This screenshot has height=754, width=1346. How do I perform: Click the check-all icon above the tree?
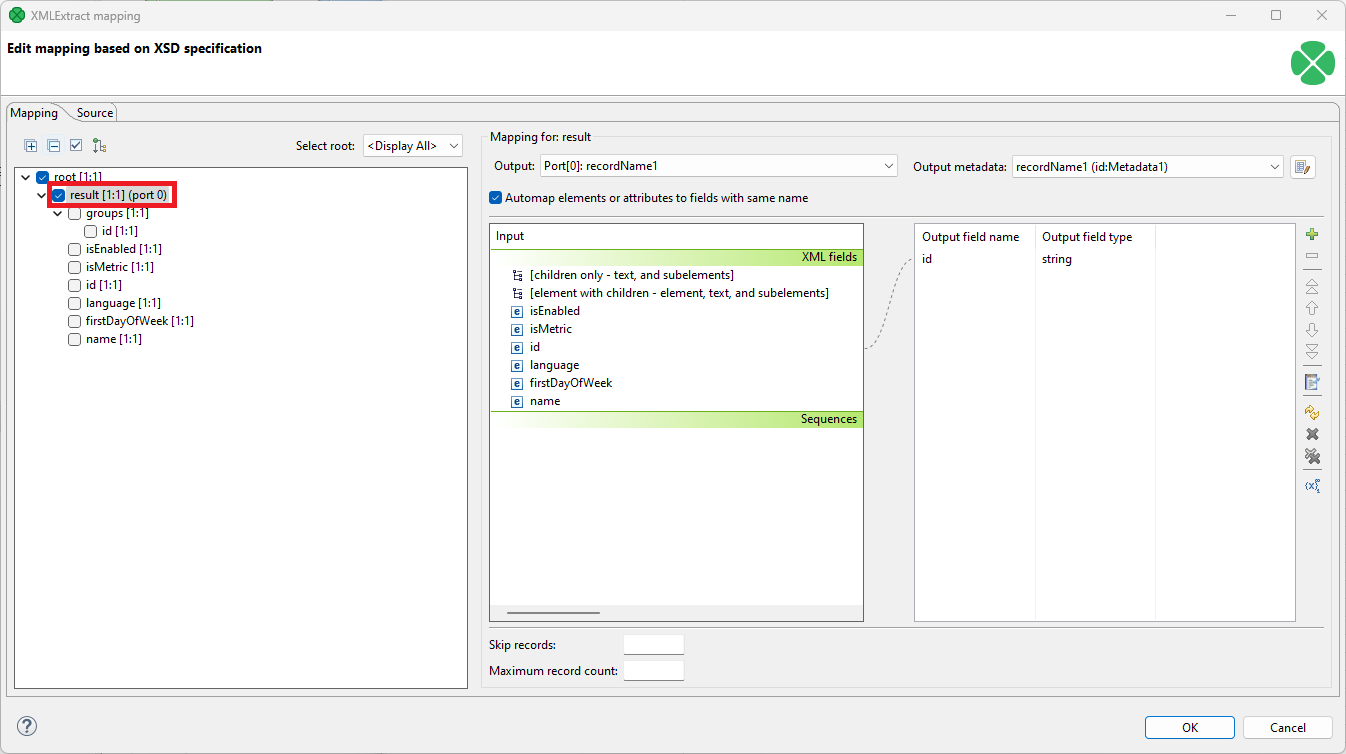[x=76, y=145]
